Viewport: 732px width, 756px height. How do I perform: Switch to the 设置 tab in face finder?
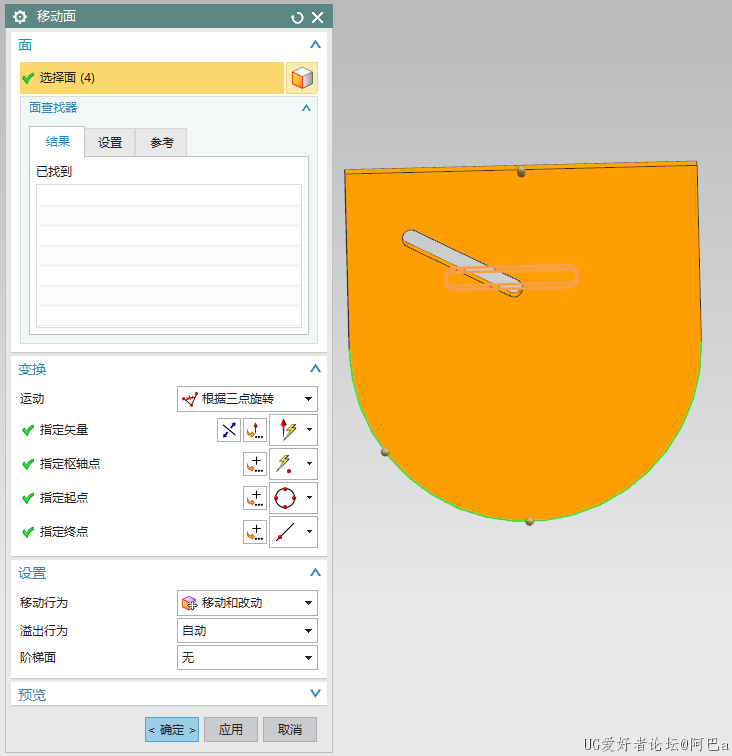coord(110,143)
